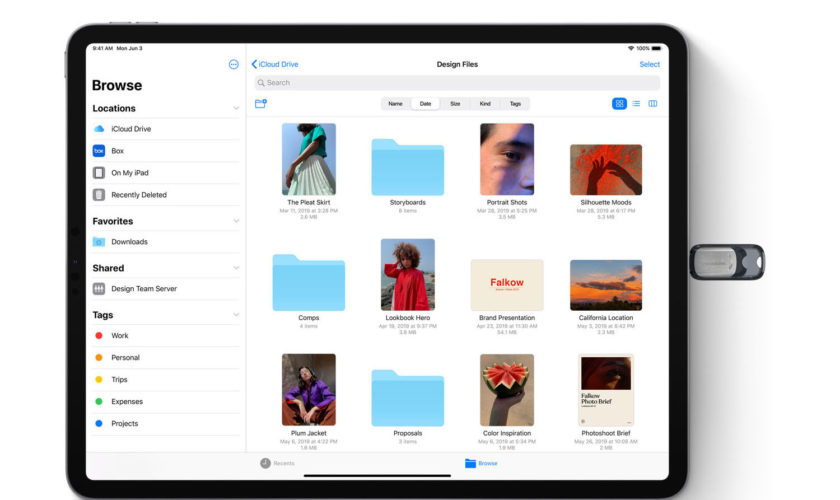Open the Recently Deleted trash location

(166, 195)
